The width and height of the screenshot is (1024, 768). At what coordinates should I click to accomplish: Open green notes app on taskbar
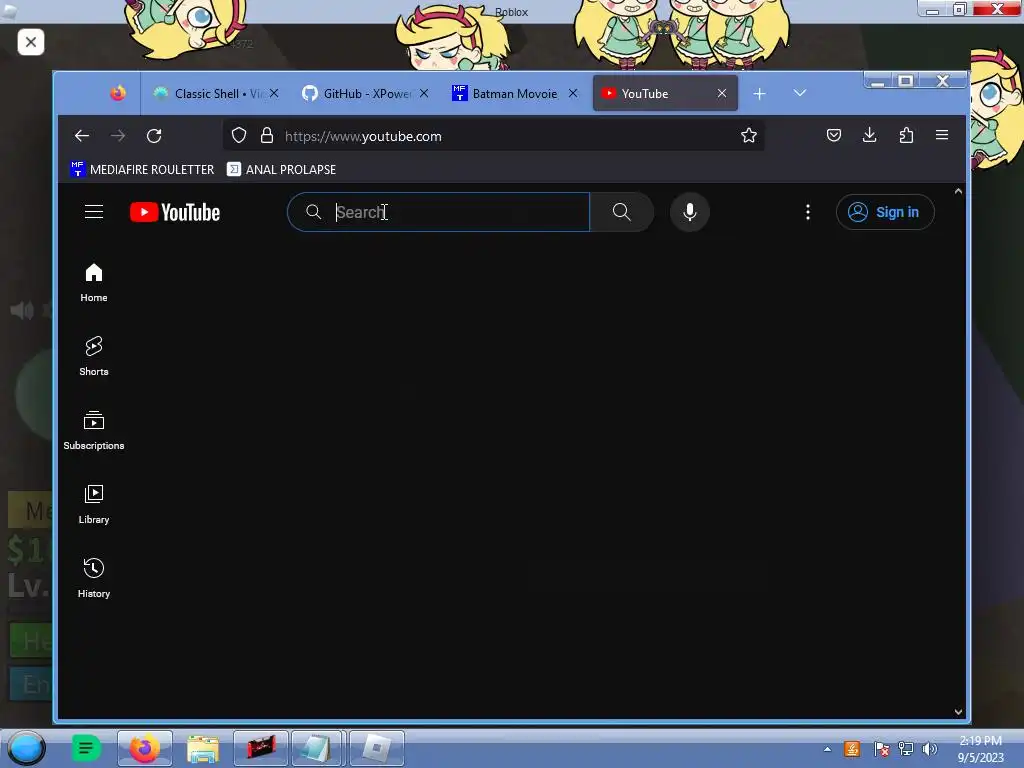[x=86, y=748]
